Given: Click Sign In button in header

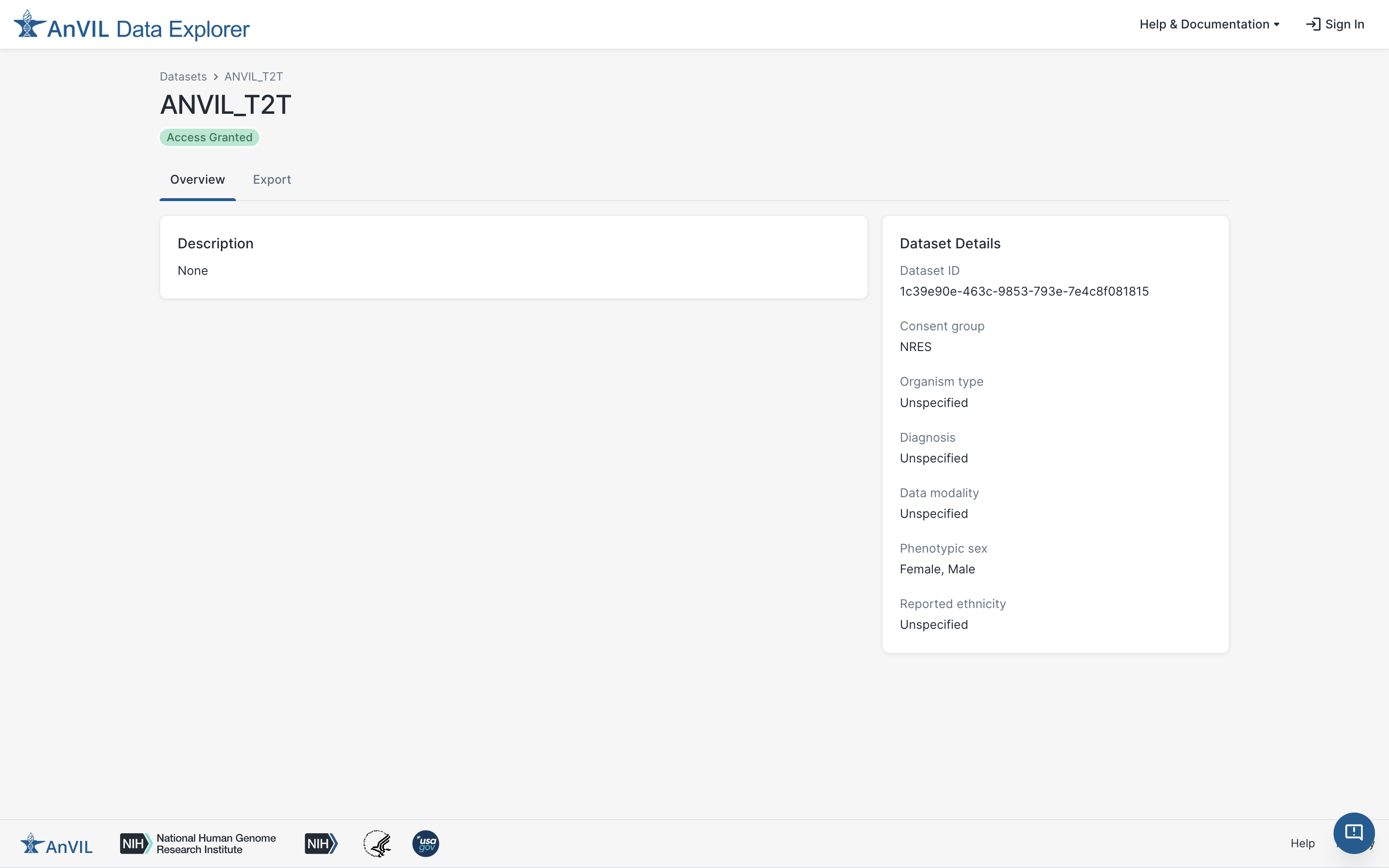Looking at the screenshot, I should pyautogui.click(x=1335, y=24).
